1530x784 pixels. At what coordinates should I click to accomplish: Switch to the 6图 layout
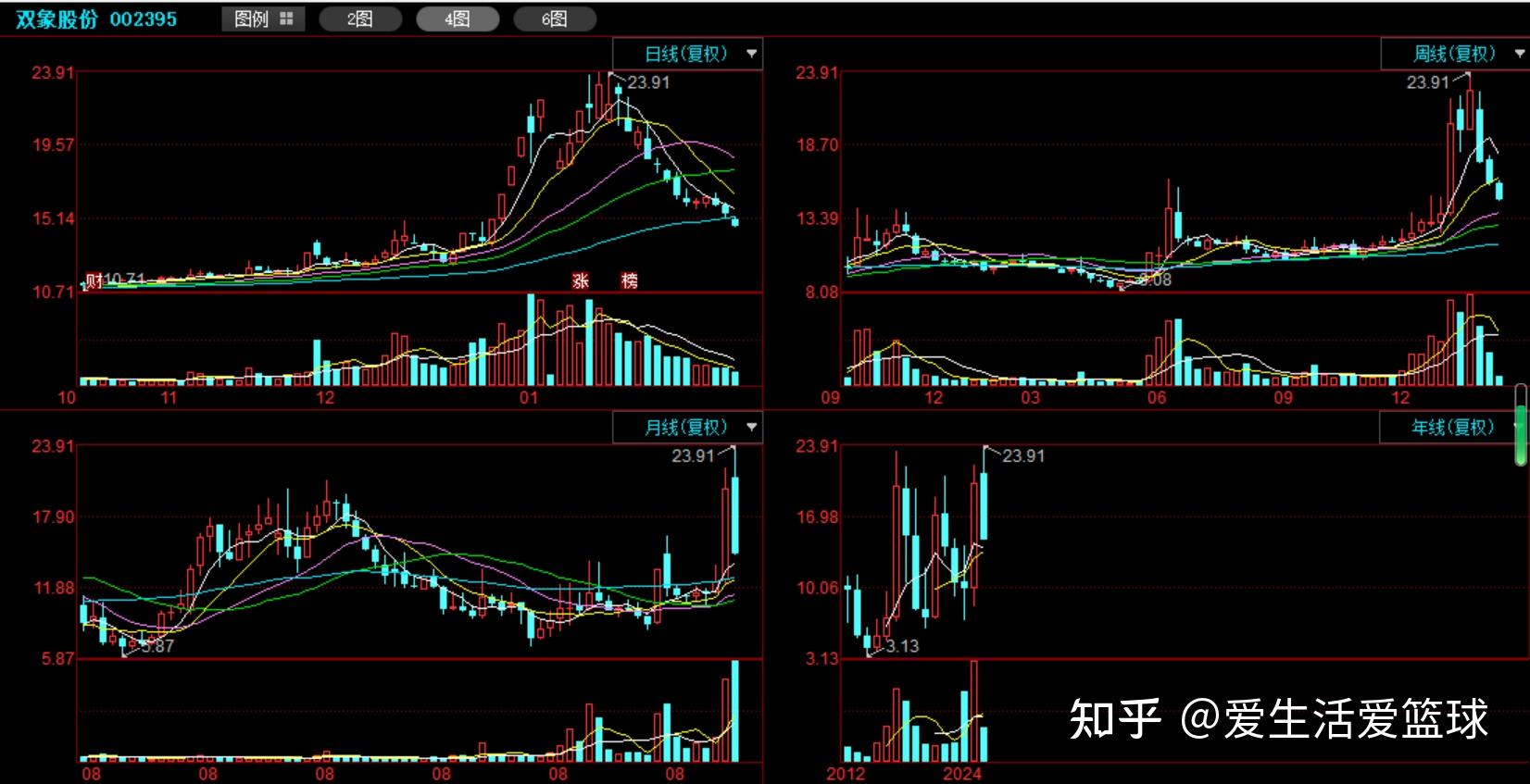(555, 19)
